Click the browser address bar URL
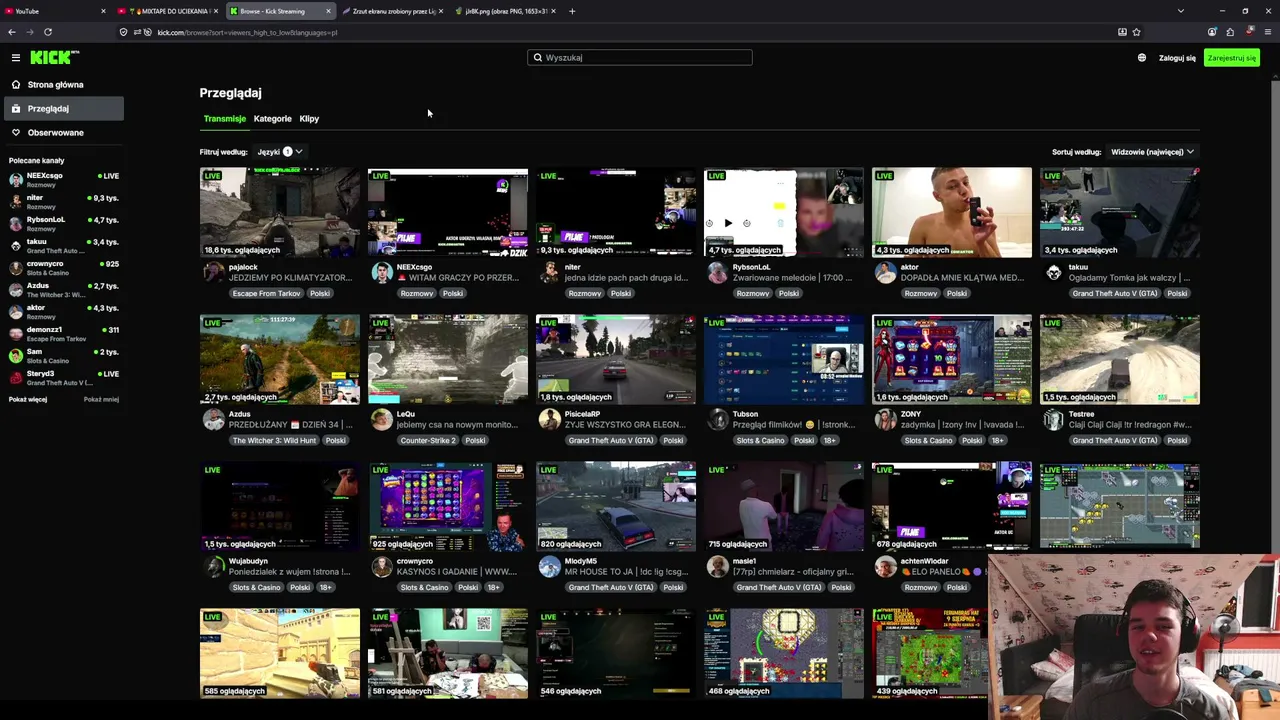 [247, 32]
